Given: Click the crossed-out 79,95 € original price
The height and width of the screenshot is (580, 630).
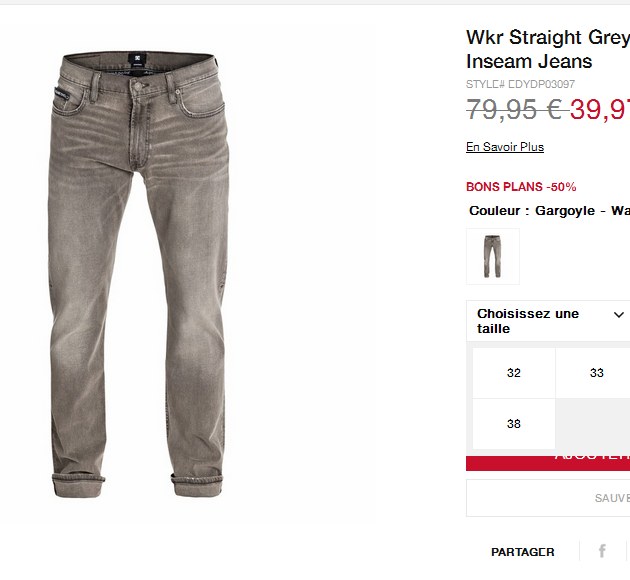Looking at the screenshot, I should coord(517,109).
